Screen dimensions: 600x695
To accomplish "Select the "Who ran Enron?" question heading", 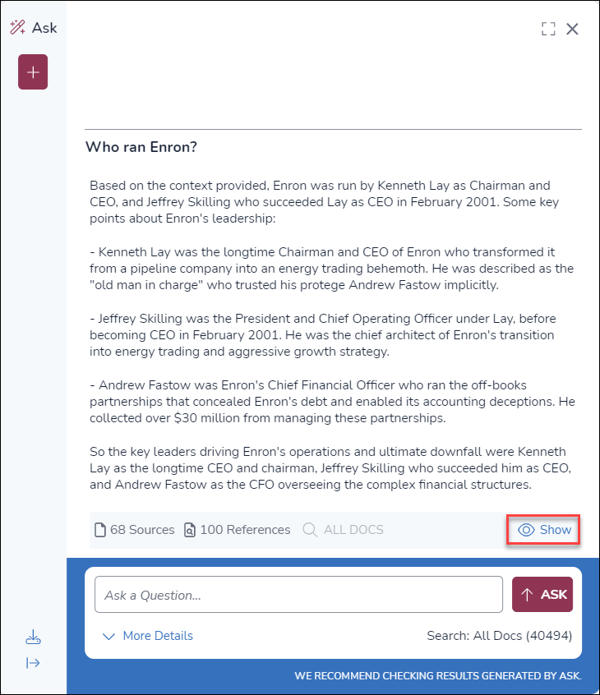I will (141, 147).
